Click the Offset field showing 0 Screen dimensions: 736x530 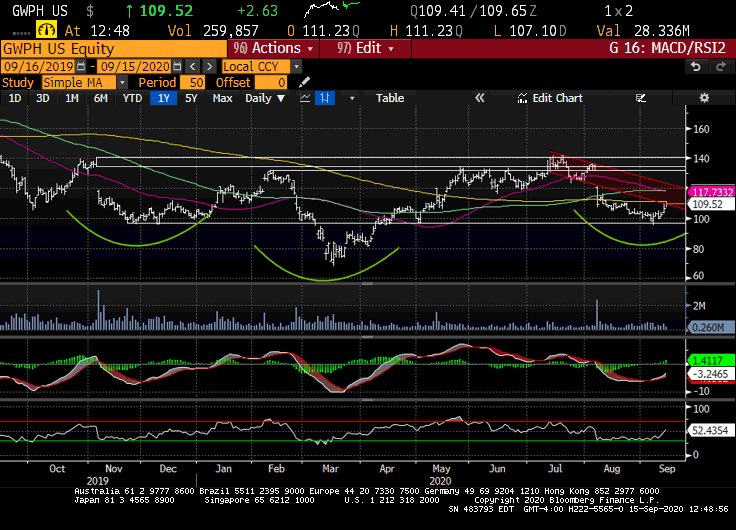pos(271,83)
